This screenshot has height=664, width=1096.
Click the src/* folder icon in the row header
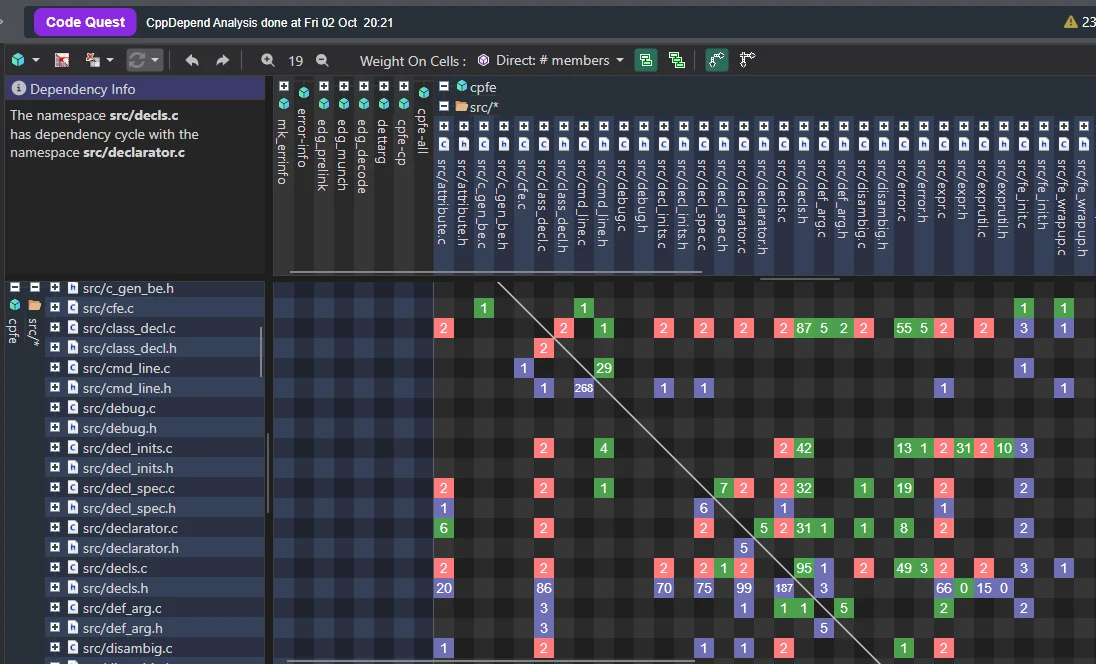click(34, 305)
